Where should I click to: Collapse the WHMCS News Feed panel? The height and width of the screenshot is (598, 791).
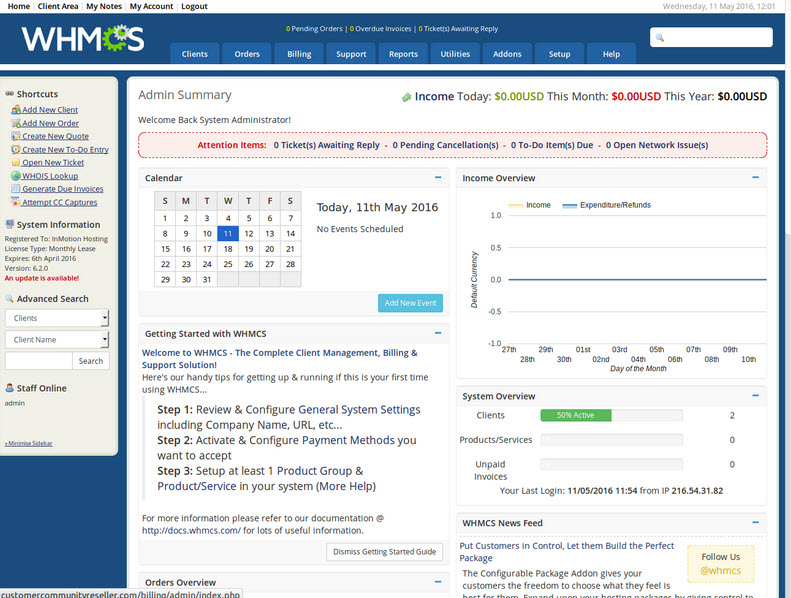[755, 522]
